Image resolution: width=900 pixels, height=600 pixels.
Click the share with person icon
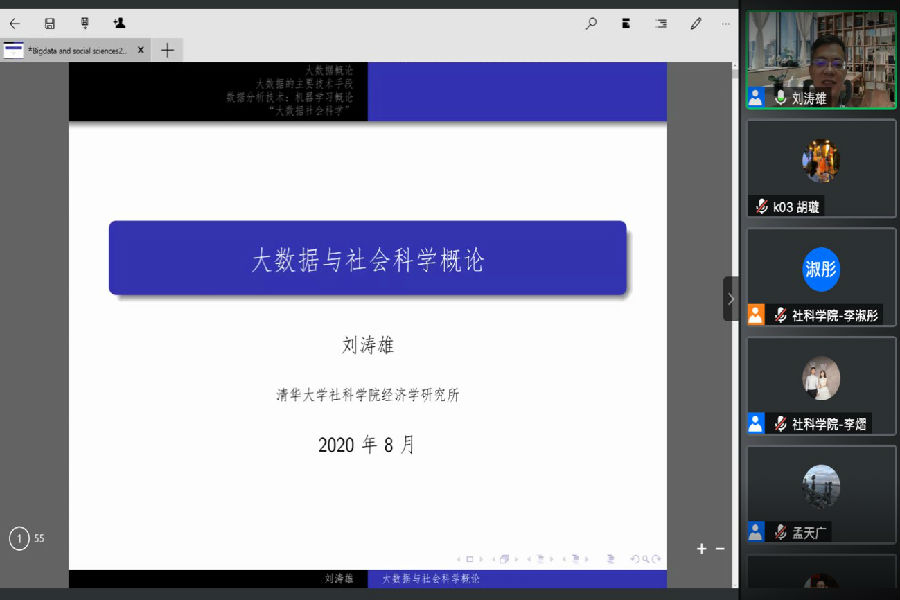click(x=119, y=23)
